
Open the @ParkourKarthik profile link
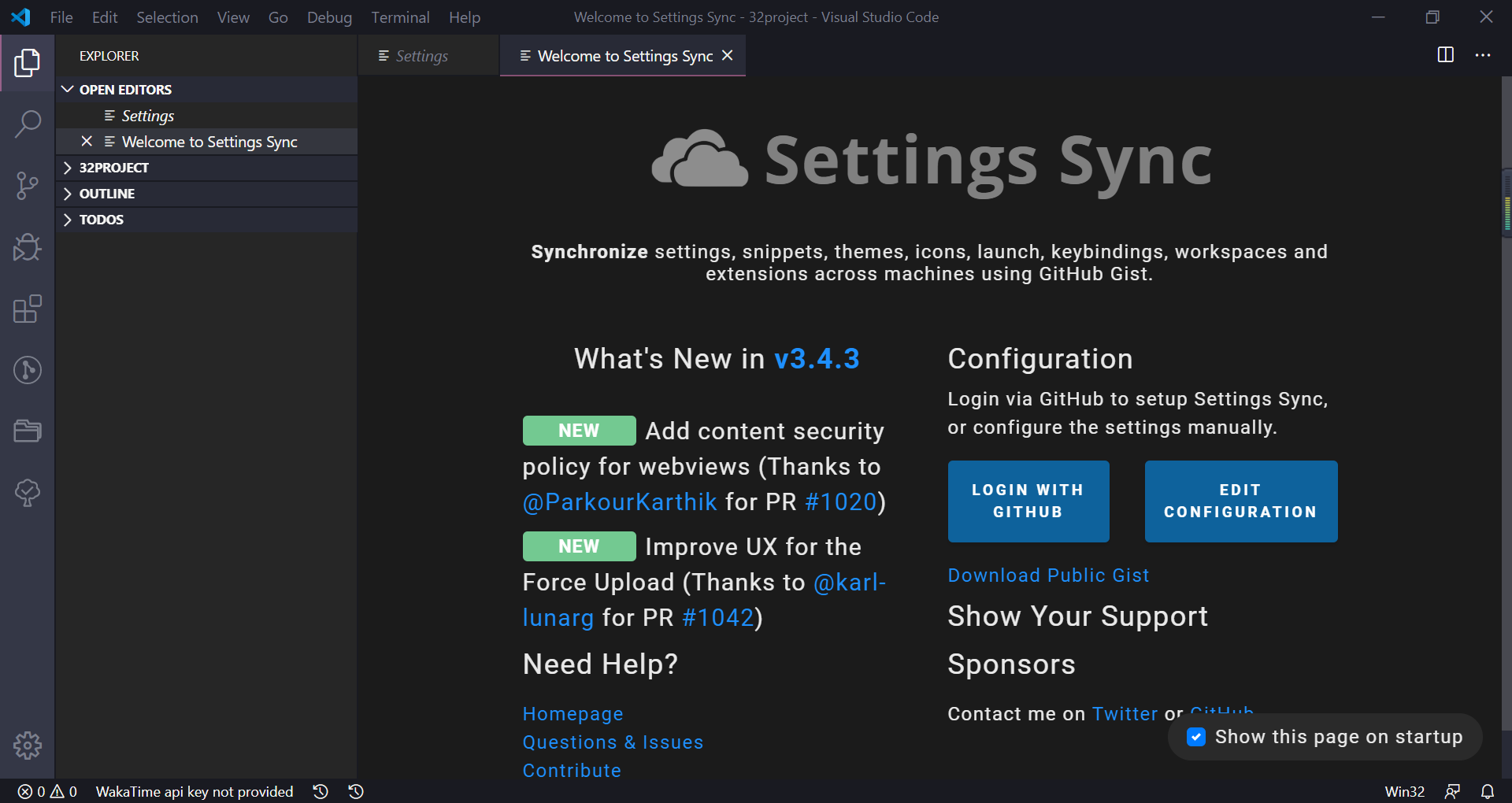[x=620, y=501]
